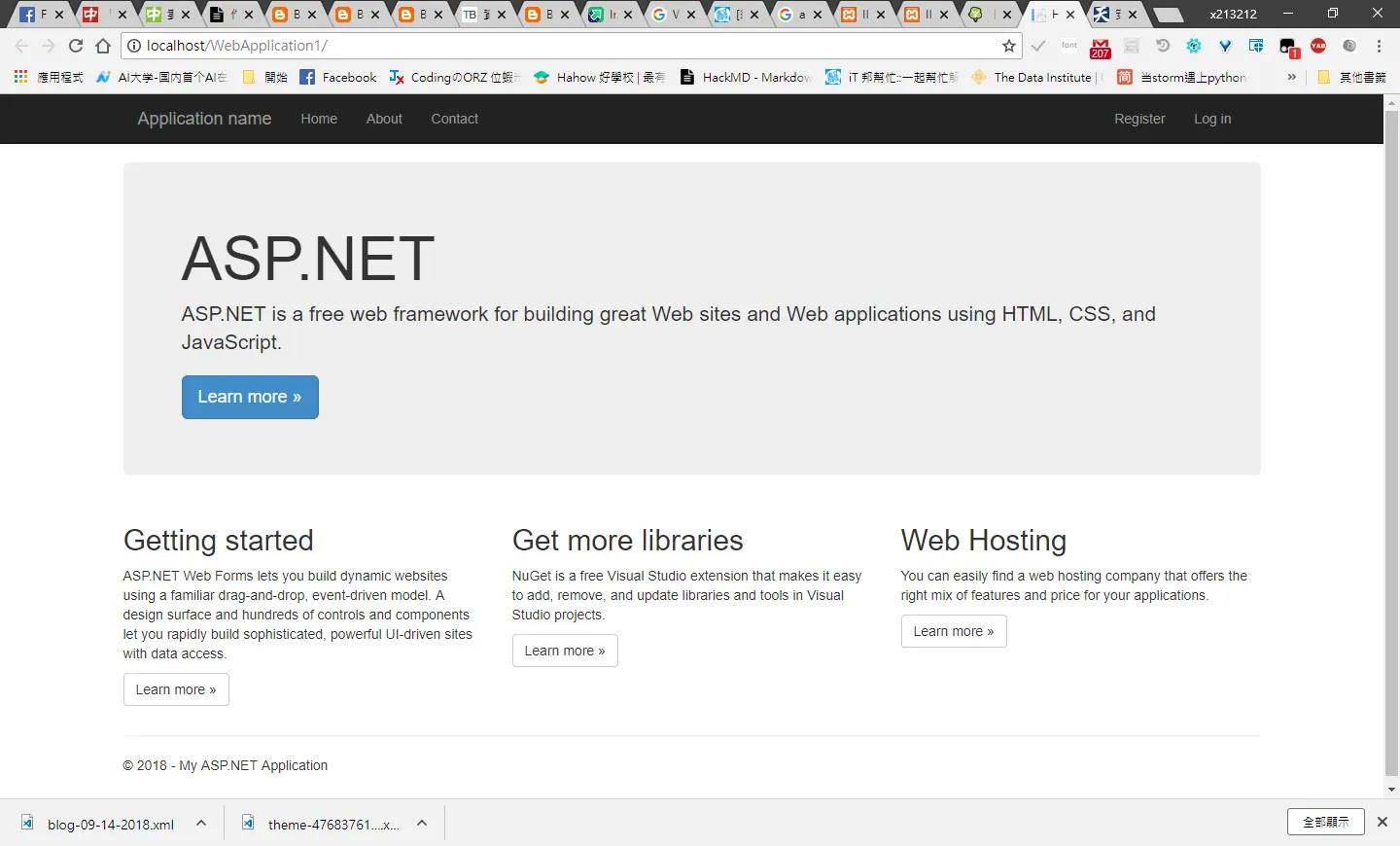
Task: Click the blue Learn more button
Action: click(x=250, y=397)
